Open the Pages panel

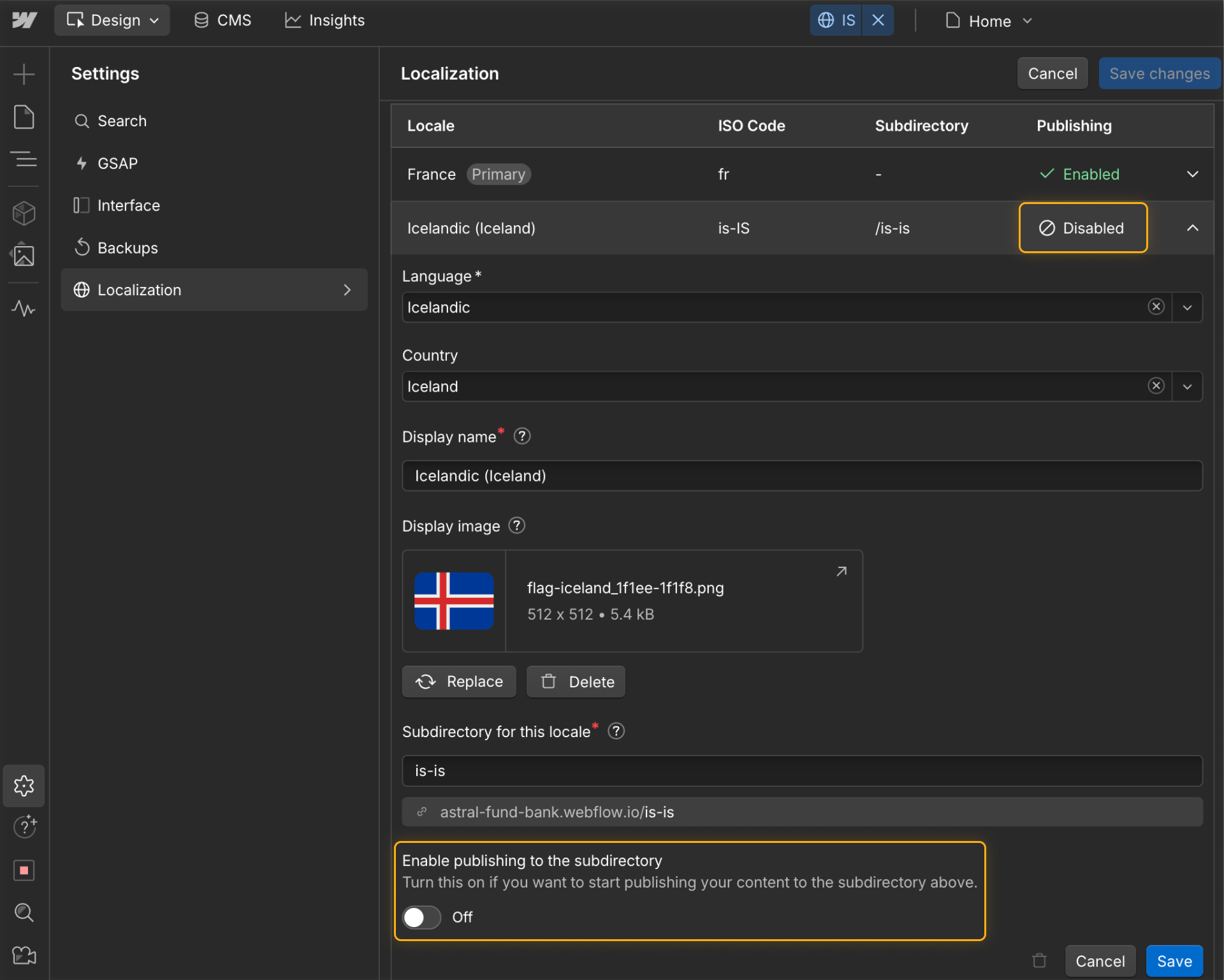coord(24,117)
